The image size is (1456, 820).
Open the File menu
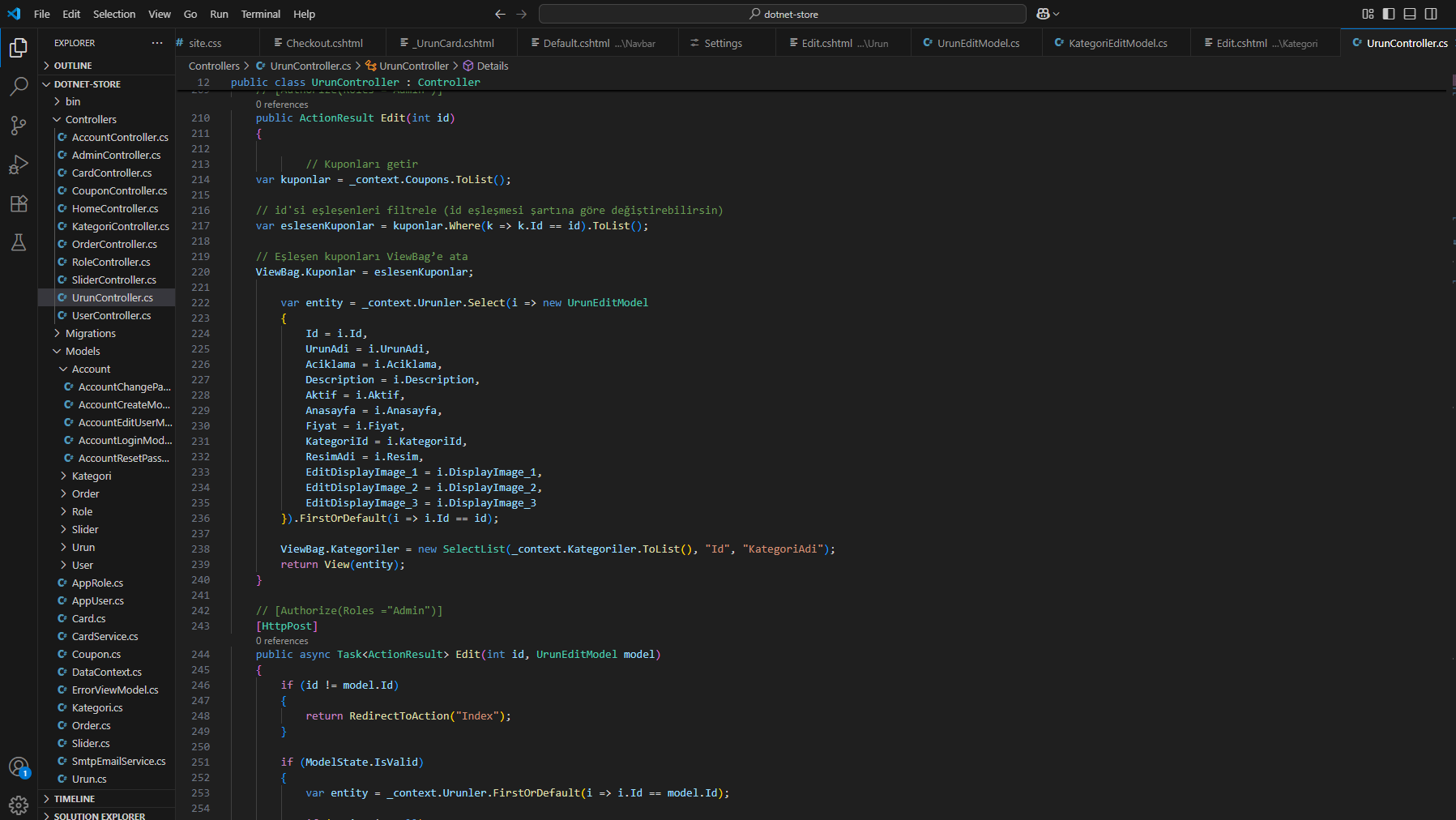(42, 14)
